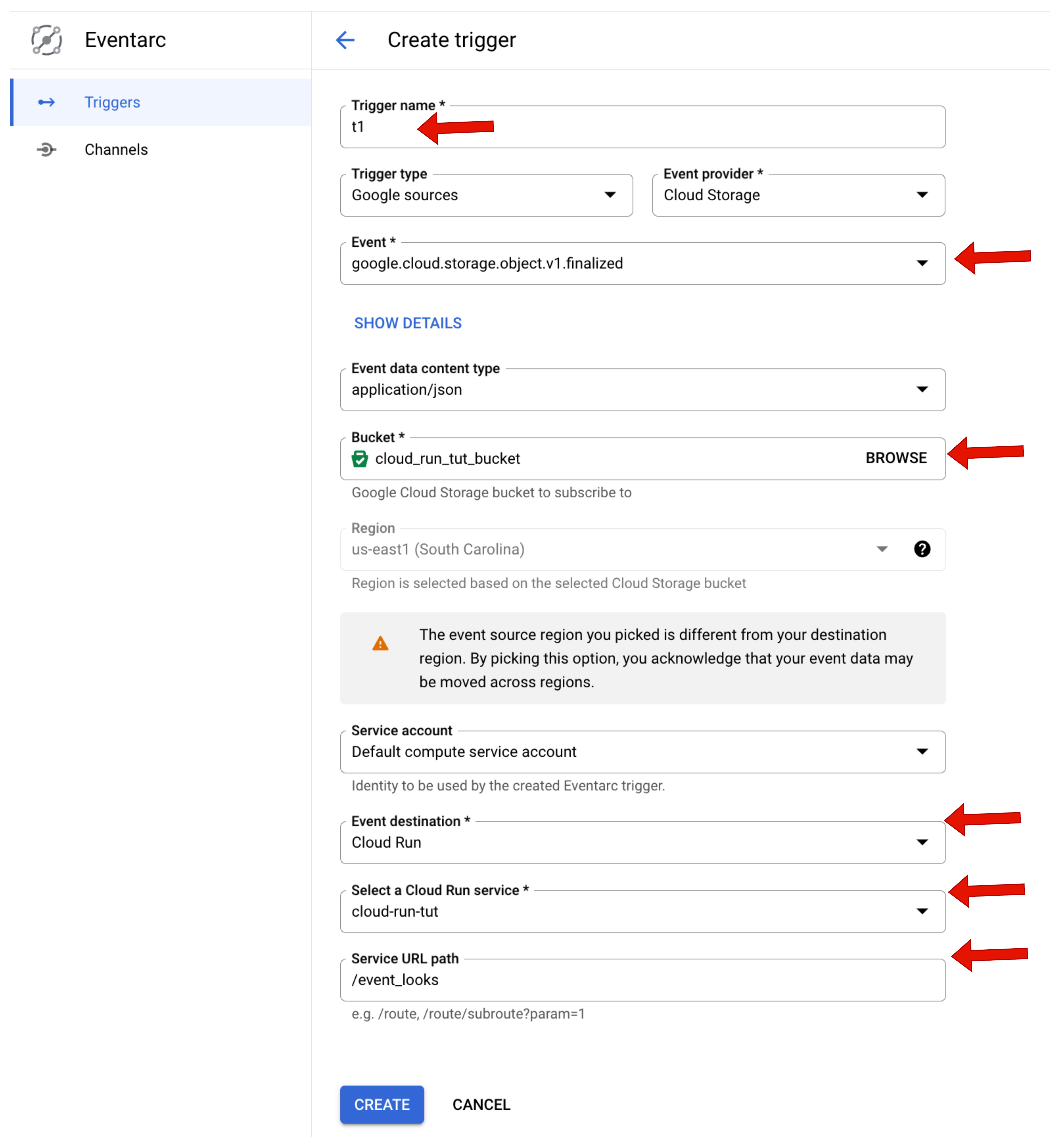Click the back arrow beside Create trigger
Screen dimensions: 1061x1148
[x=345, y=40]
